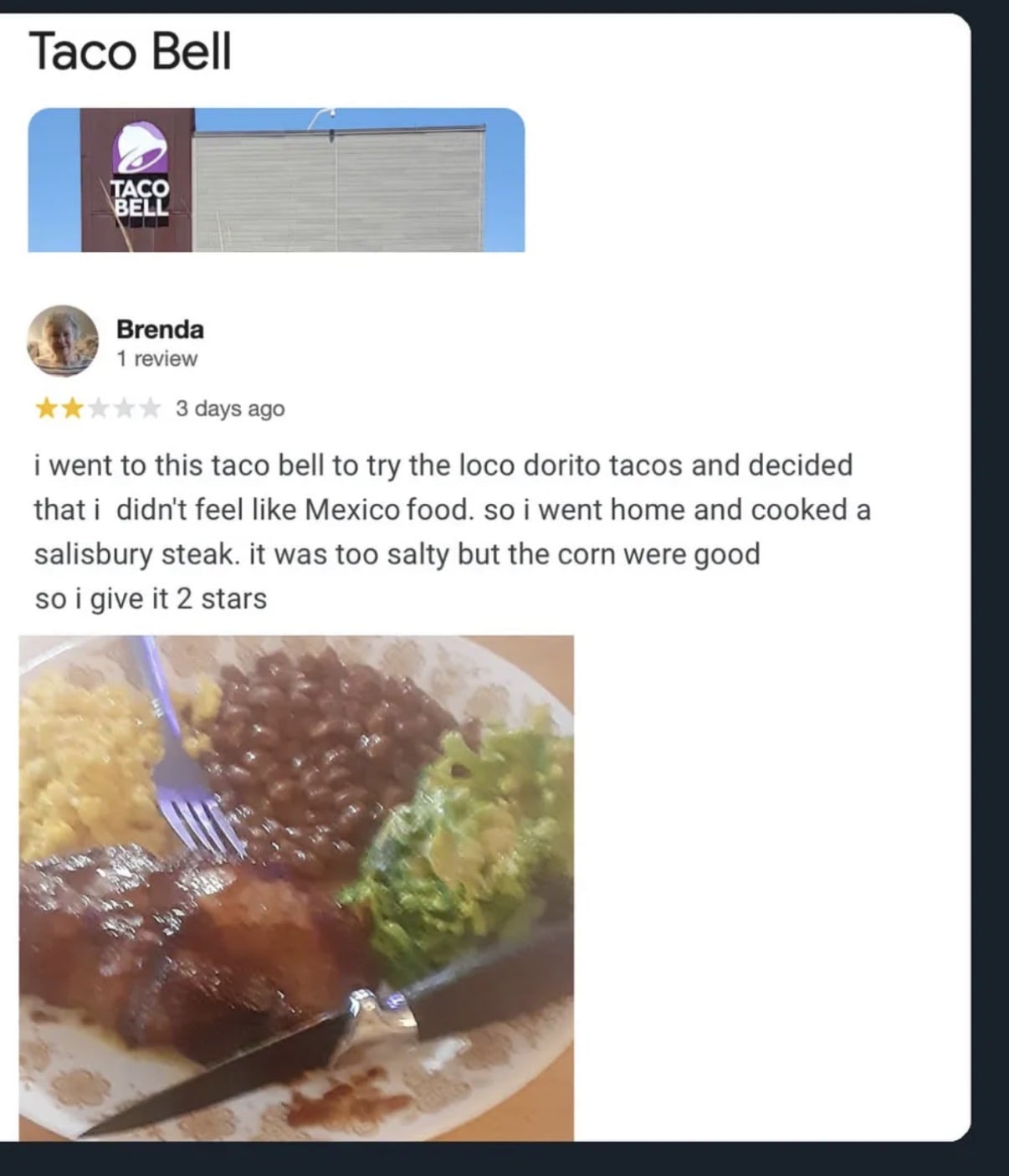Viewport: 1009px width, 1176px height.
Task: Click the review text about Salisbury steak
Action: click(x=452, y=510)
